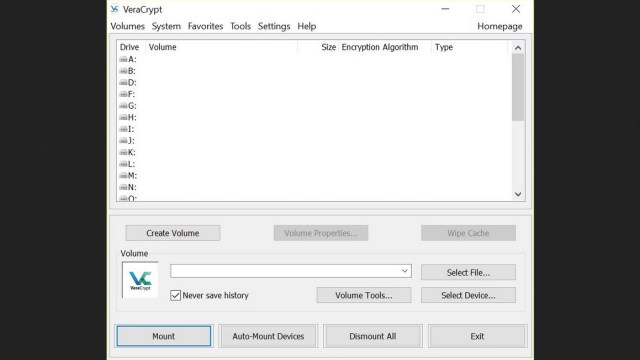The height and width of the screenshot is (360, 640).
Task: Select drive M: icon in list
Action: click(x=123, y=176)
